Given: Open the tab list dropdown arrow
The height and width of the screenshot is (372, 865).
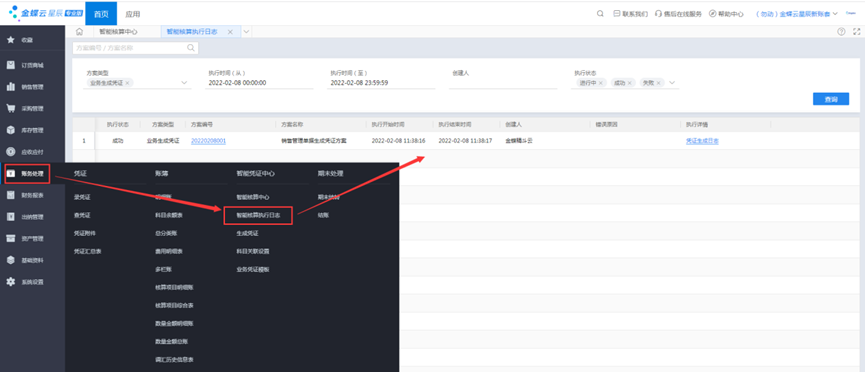Looking at the screenshot, I should tap(246, 32).
